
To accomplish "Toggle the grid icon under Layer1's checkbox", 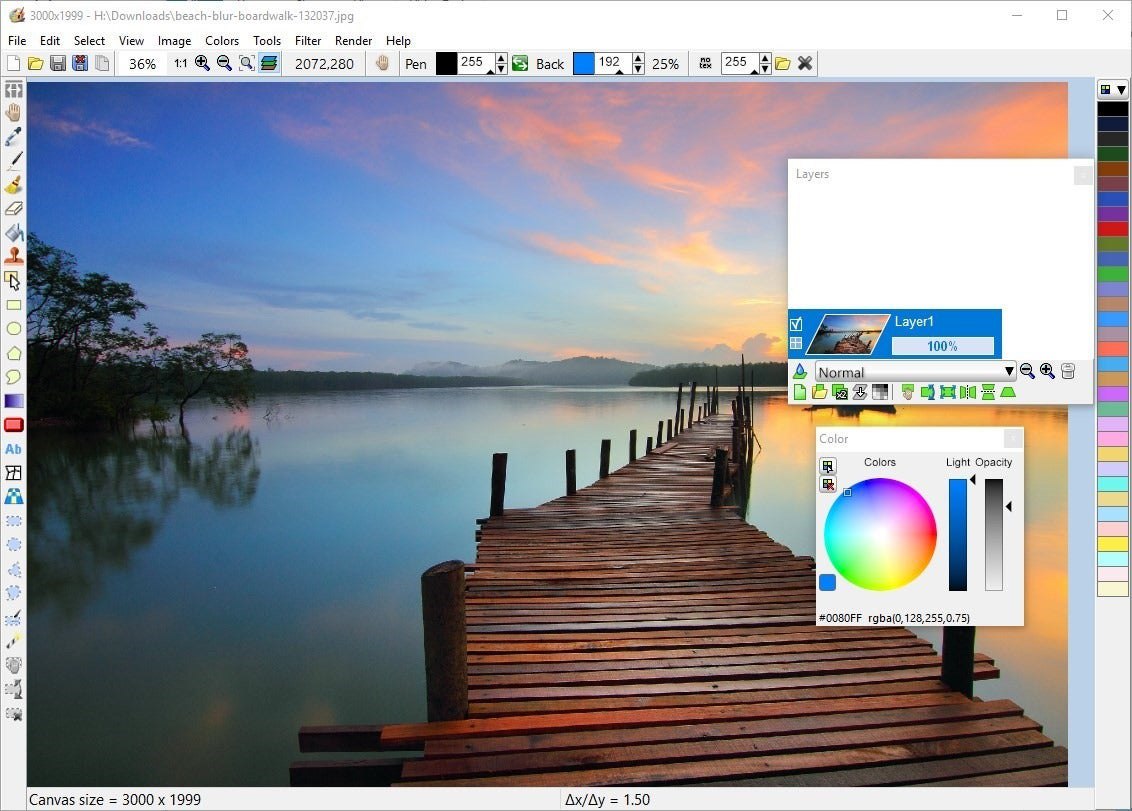I will click(796, 344).
